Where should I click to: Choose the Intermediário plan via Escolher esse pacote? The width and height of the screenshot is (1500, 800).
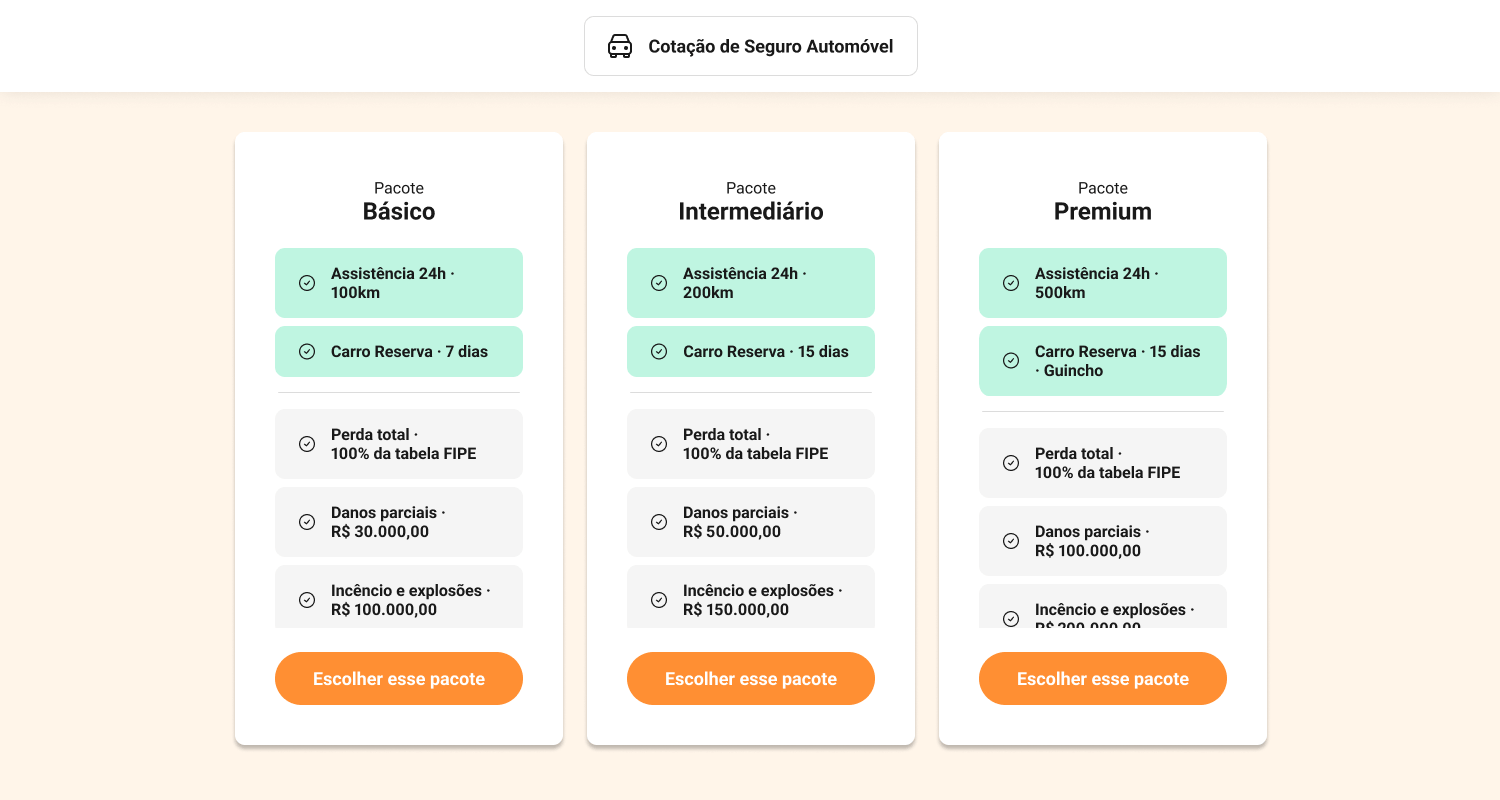point(750,678)
